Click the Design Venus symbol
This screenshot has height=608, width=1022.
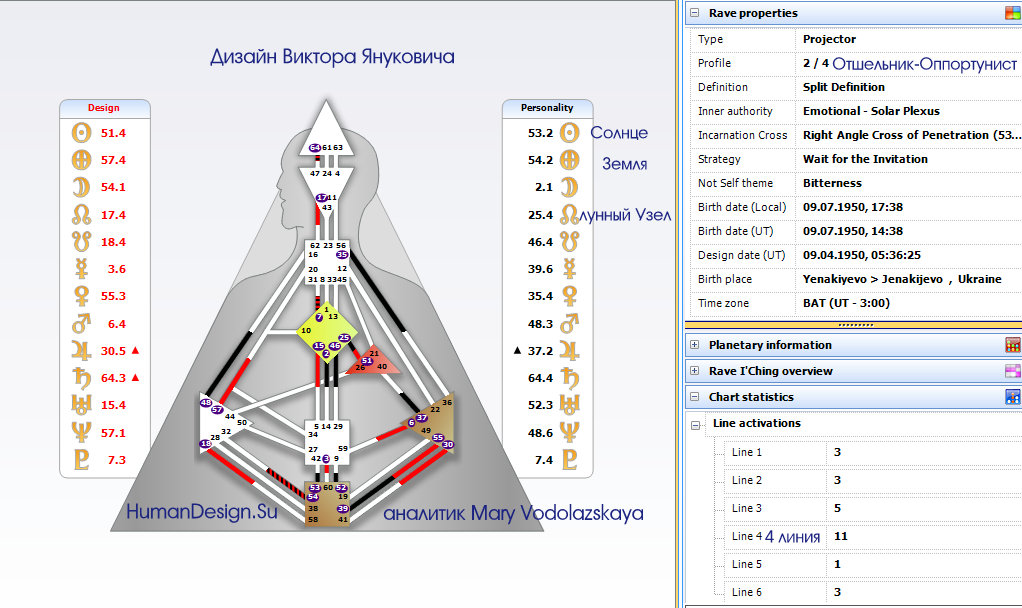click(x=81, y=296)
